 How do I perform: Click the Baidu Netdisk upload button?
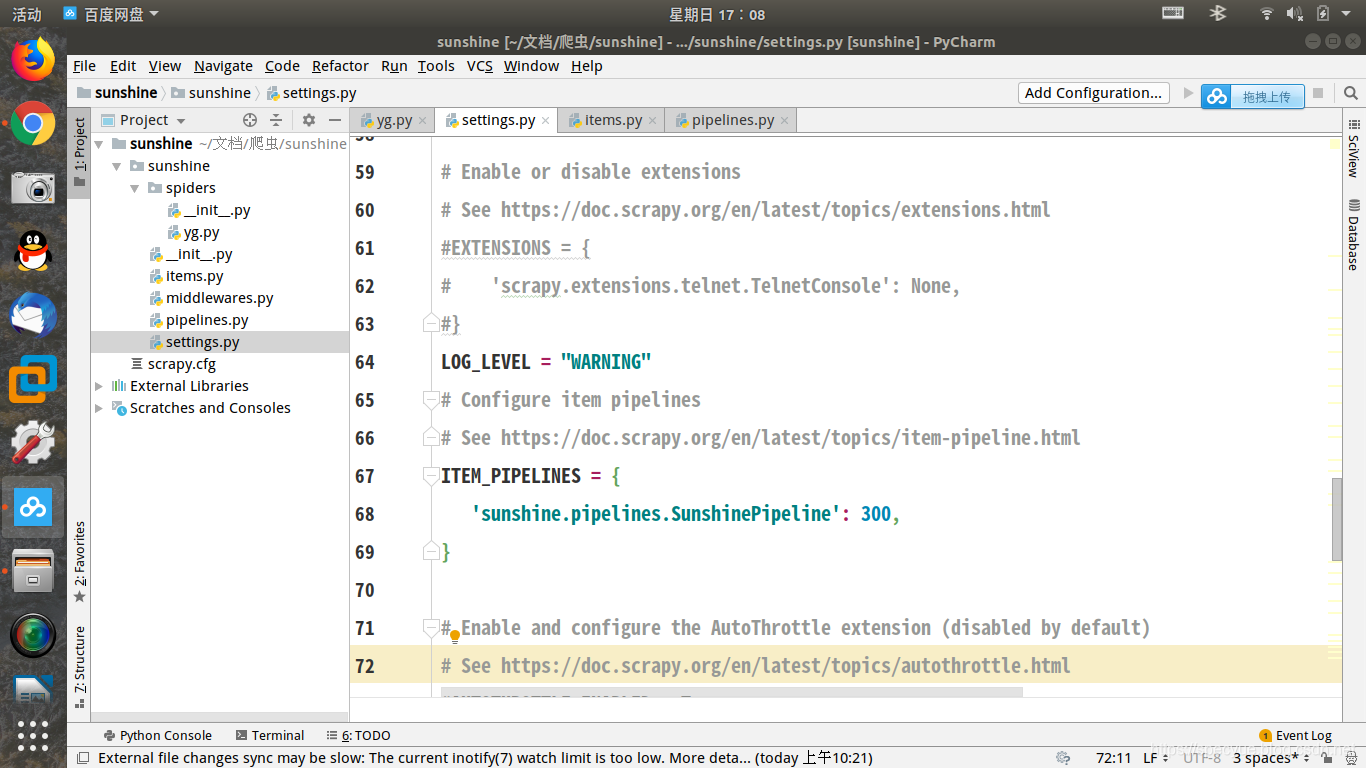(x=1253, y=96)
